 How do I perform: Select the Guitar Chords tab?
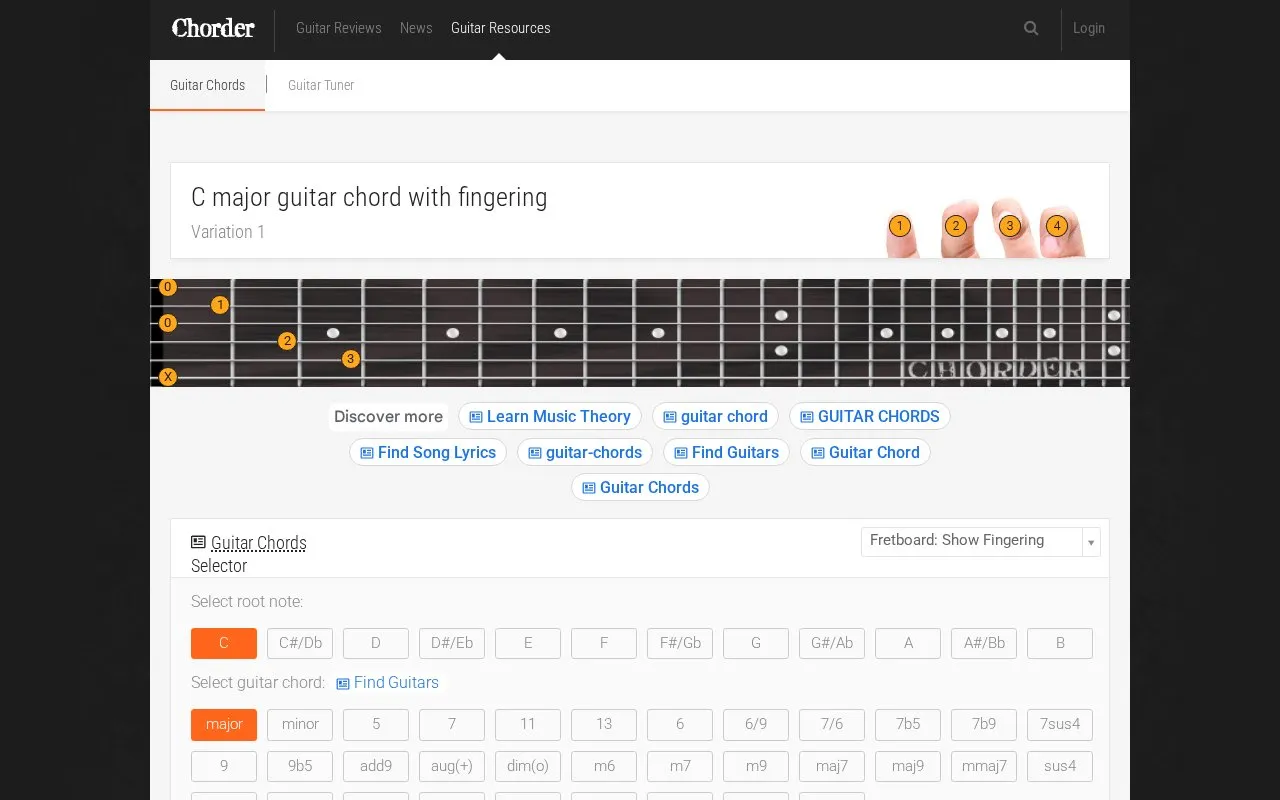point(208,85)
